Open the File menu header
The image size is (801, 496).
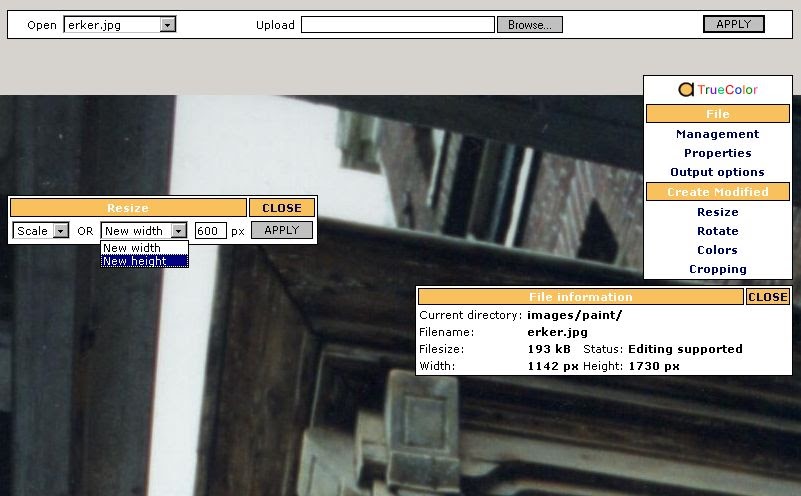tap(717, 114)
